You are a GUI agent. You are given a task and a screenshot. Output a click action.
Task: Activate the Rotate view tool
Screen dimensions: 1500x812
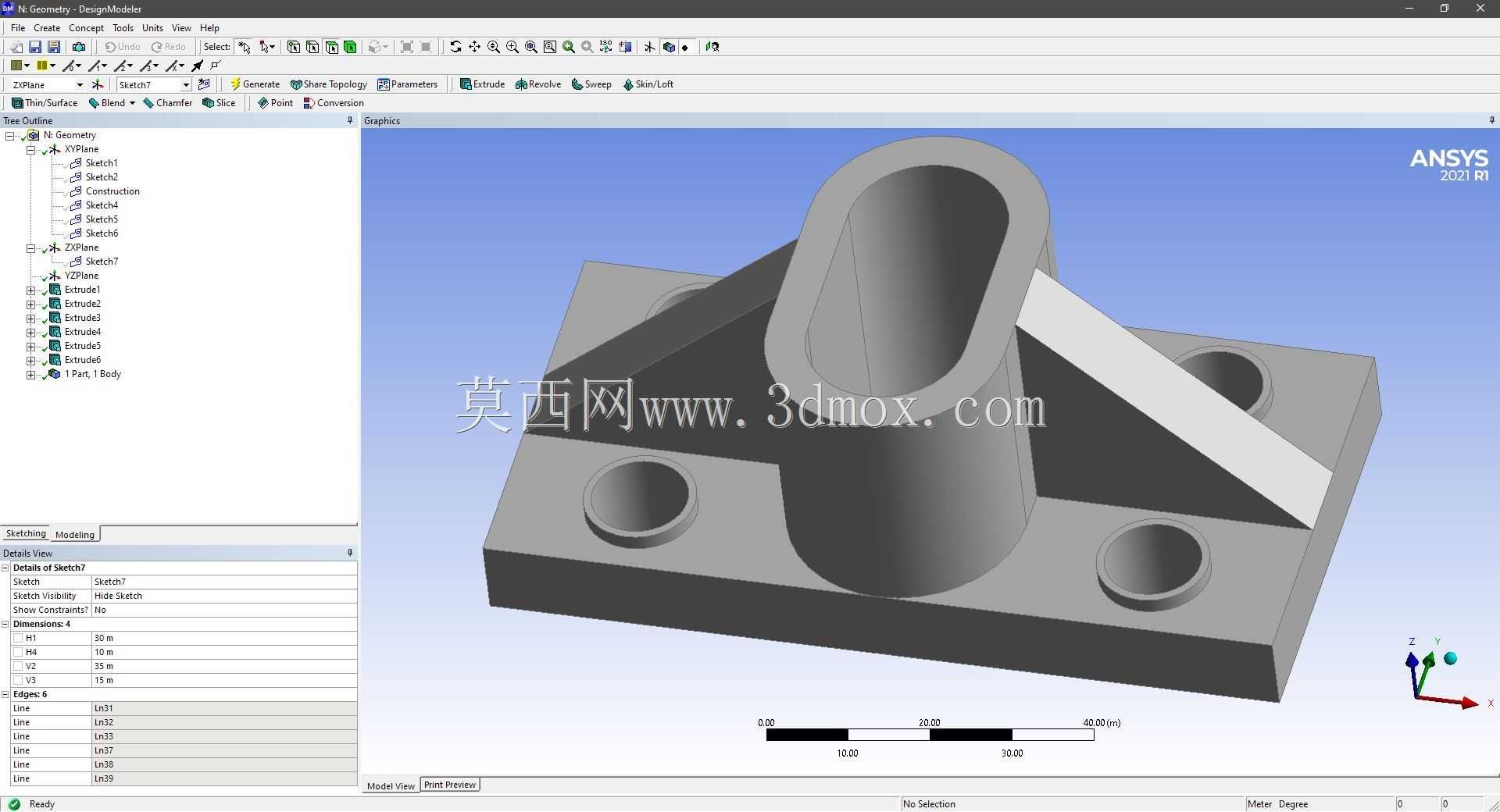point(455,47)
